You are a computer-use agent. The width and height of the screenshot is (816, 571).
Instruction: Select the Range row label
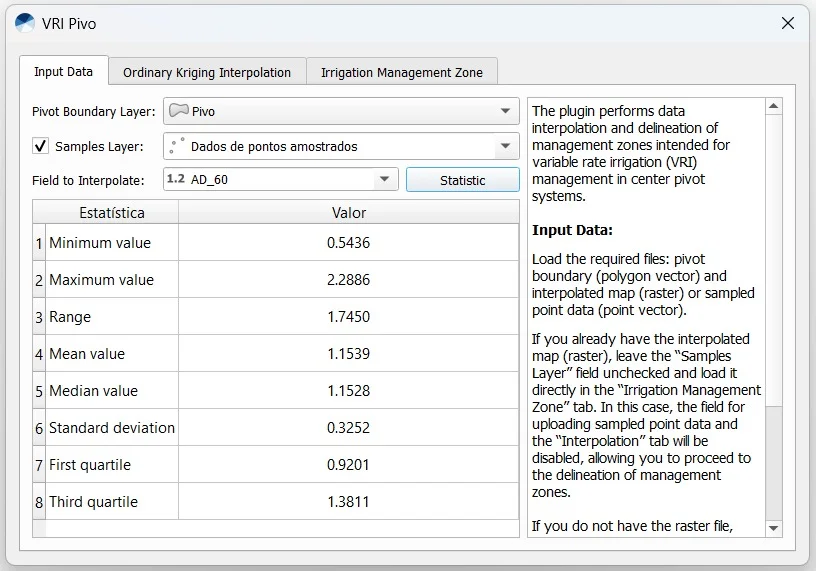pyautogui.click(x=112, y=316)
